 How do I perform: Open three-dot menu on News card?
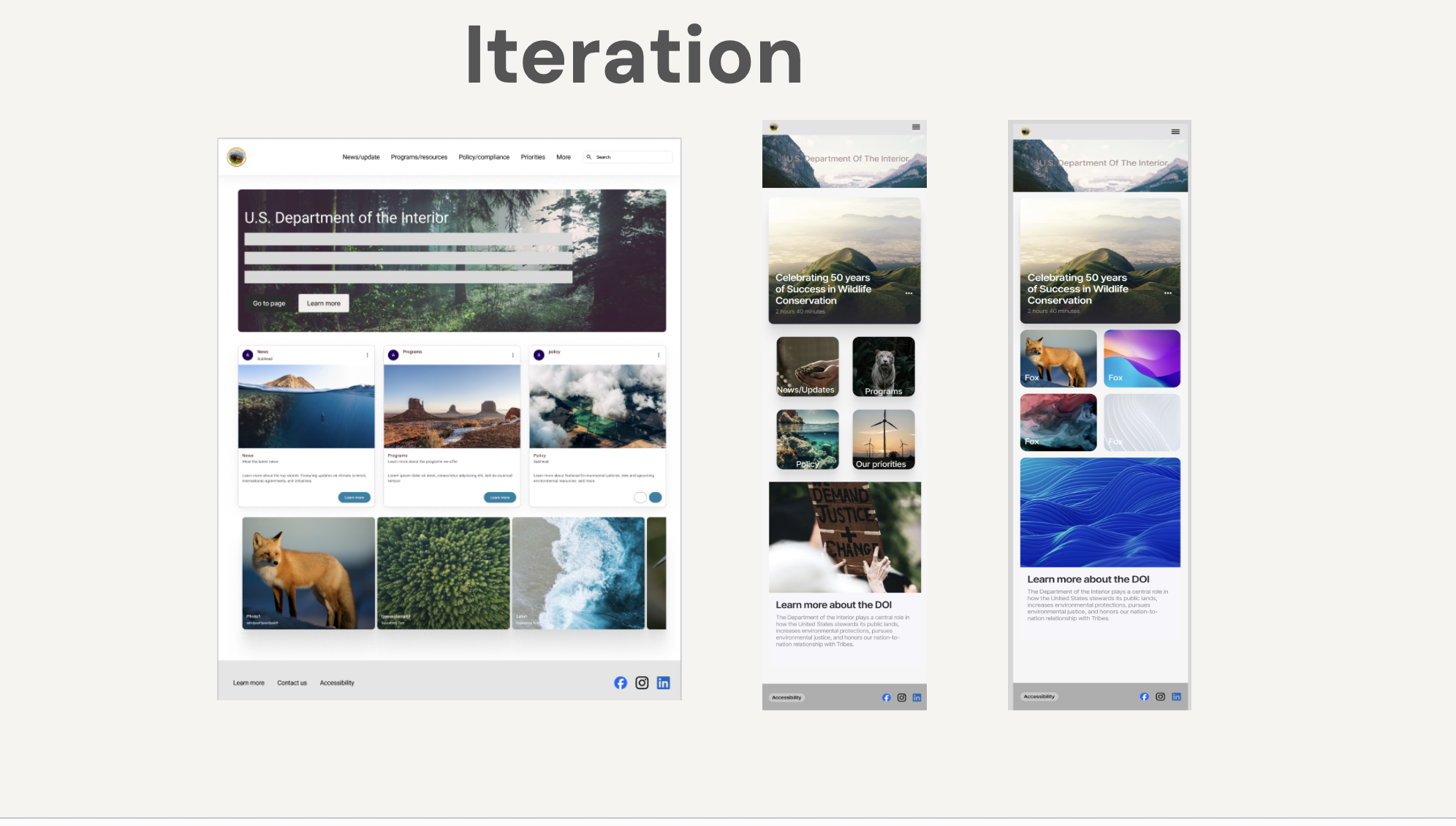tap(367, 355)
